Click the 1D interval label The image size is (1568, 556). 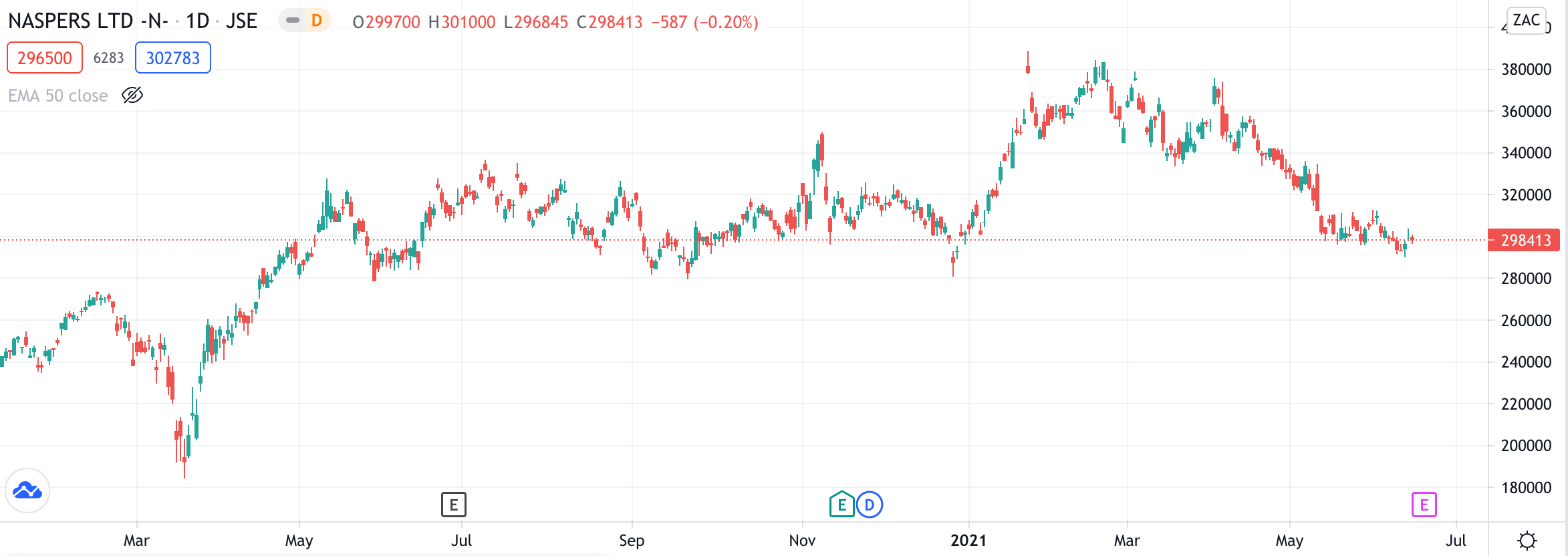(198, 21)
